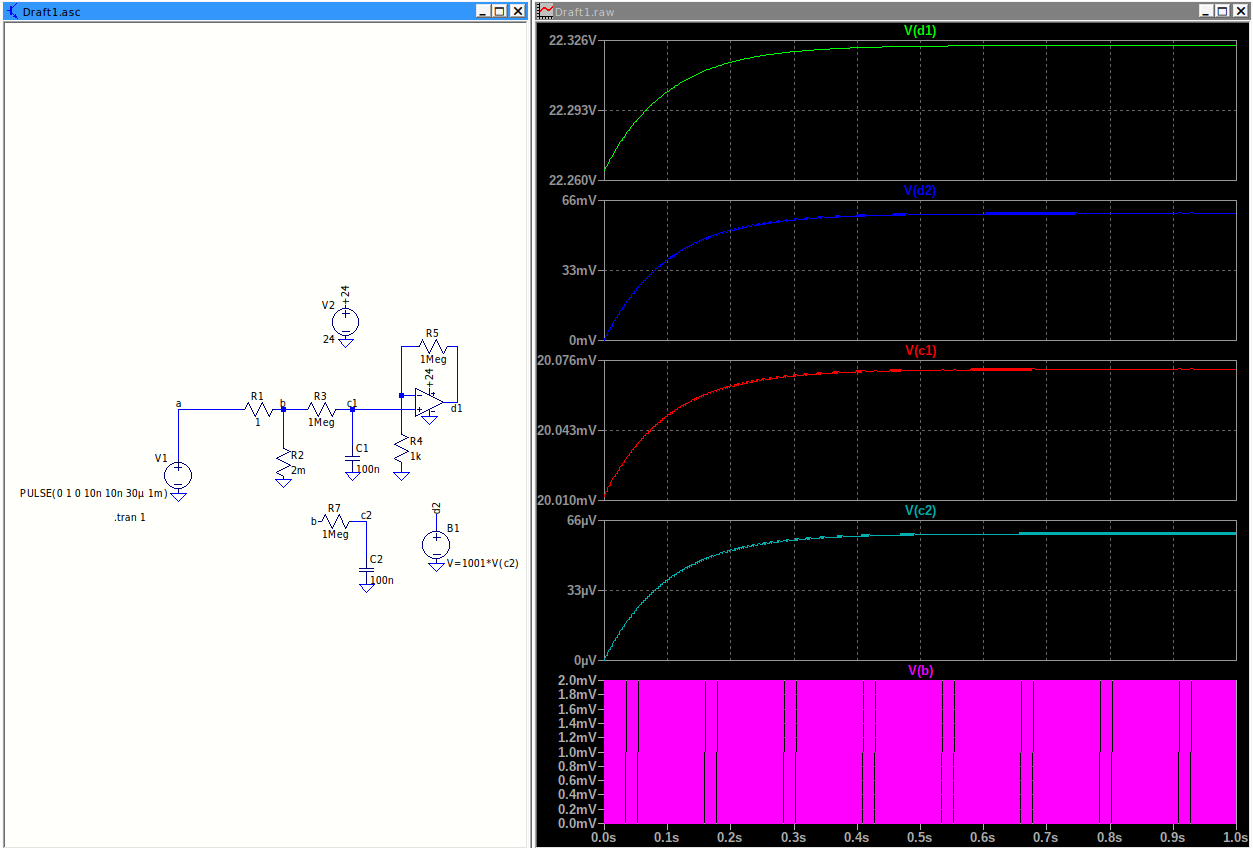
Task: Click the B1 behavioral voltage source
Action: pyautogui.click(x=436, y=545)
